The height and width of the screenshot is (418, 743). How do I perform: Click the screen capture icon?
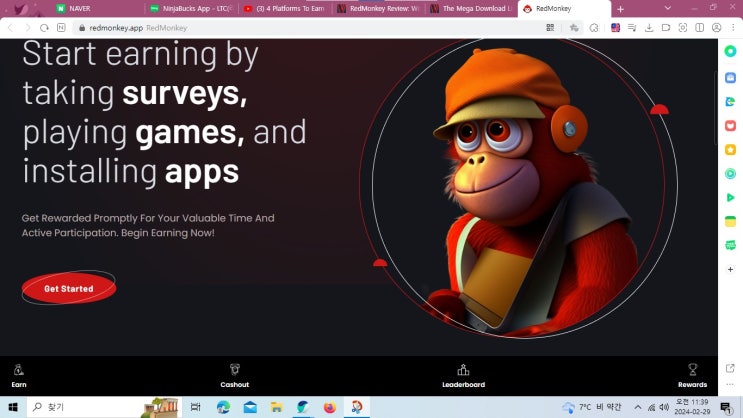[x=682, y=28]
